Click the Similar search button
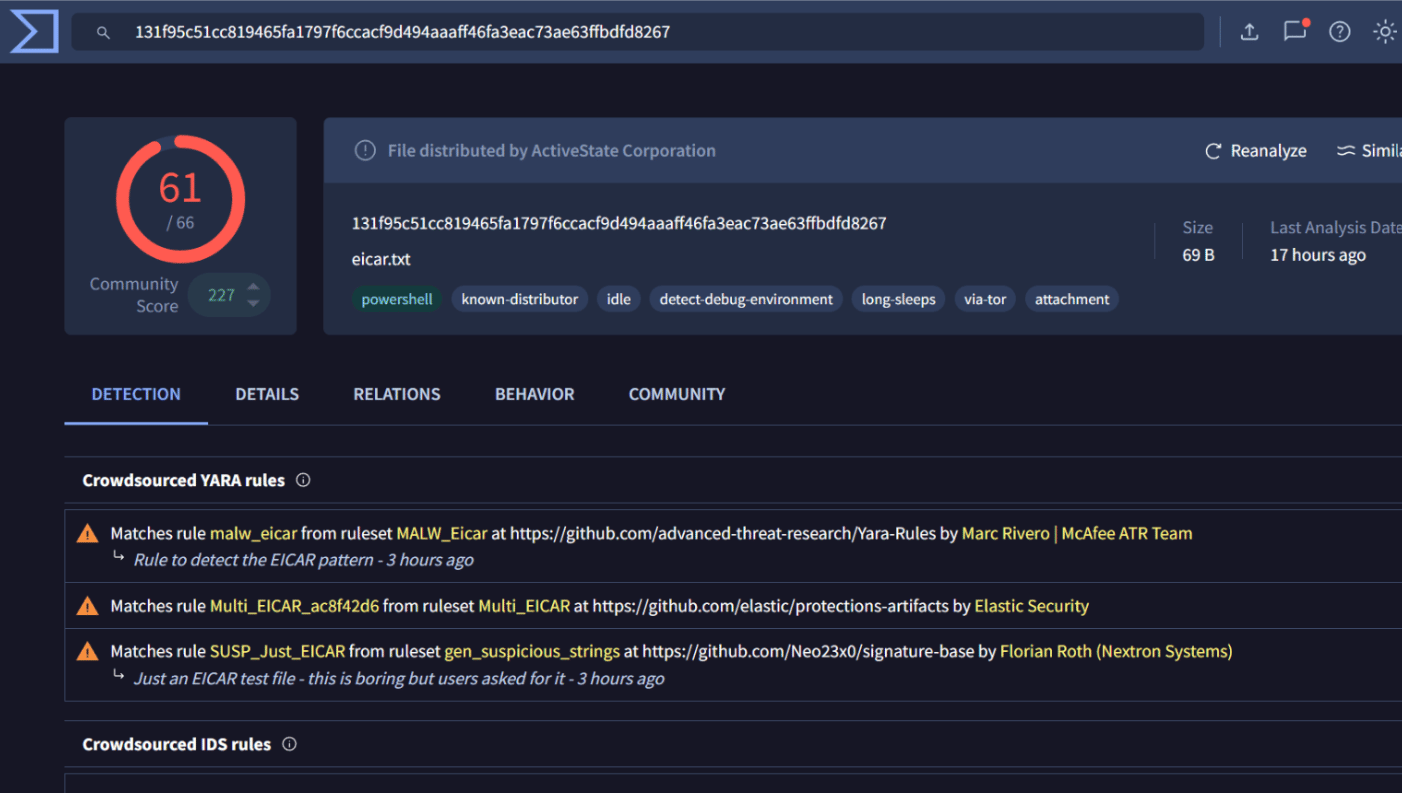Image resolution: width=1402 pixels, height=793 pixels. pos(1369,151)
